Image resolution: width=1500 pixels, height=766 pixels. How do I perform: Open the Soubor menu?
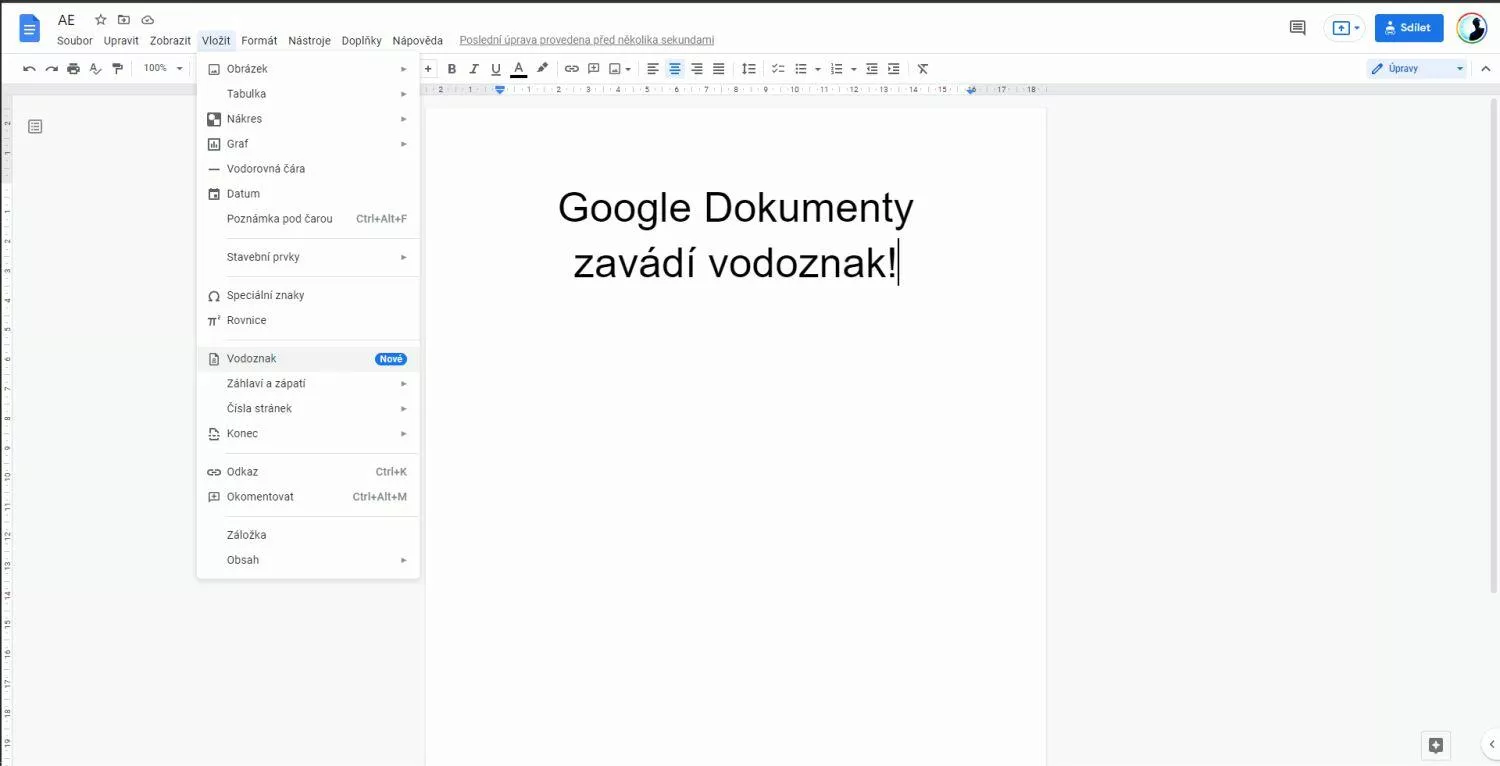click(75, 41)
